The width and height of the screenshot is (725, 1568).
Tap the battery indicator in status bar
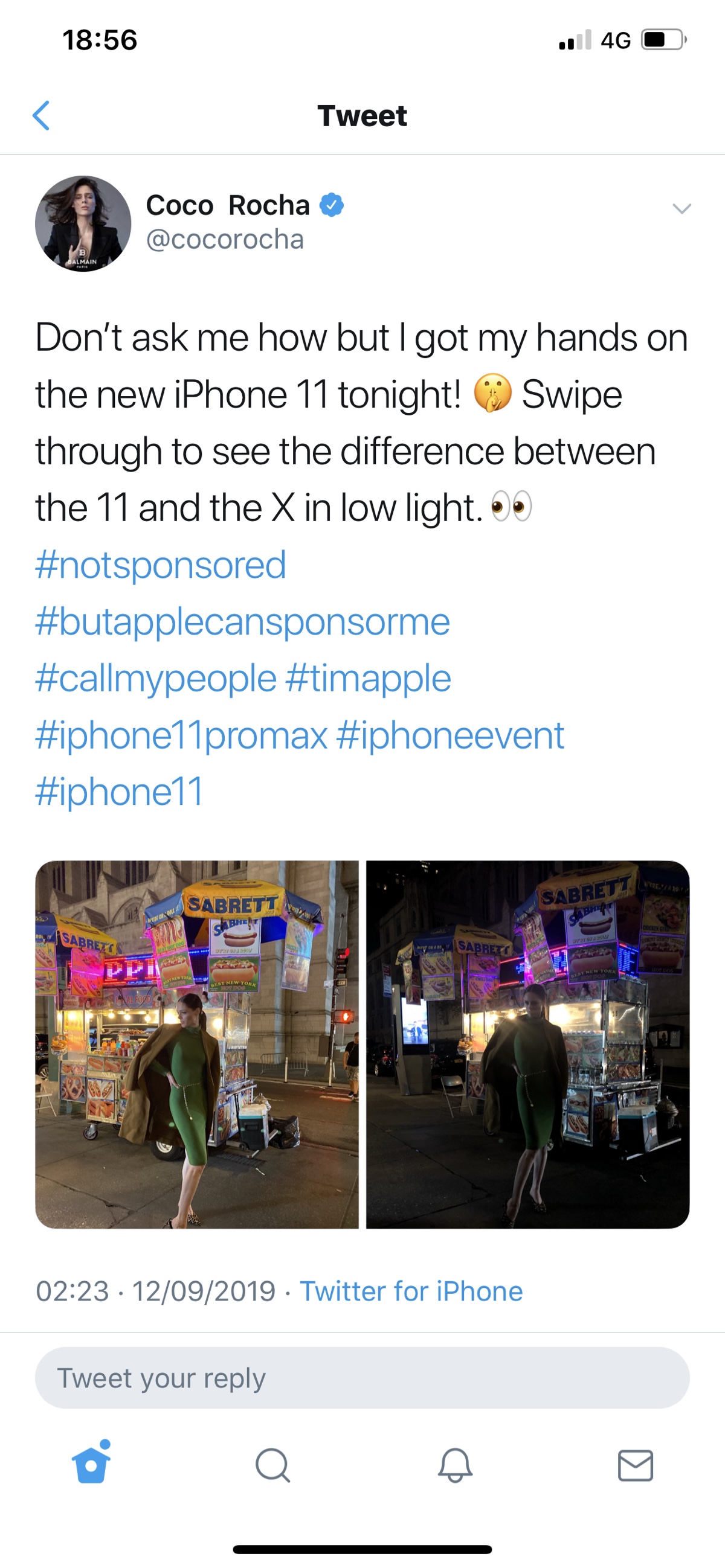point(663,40)
